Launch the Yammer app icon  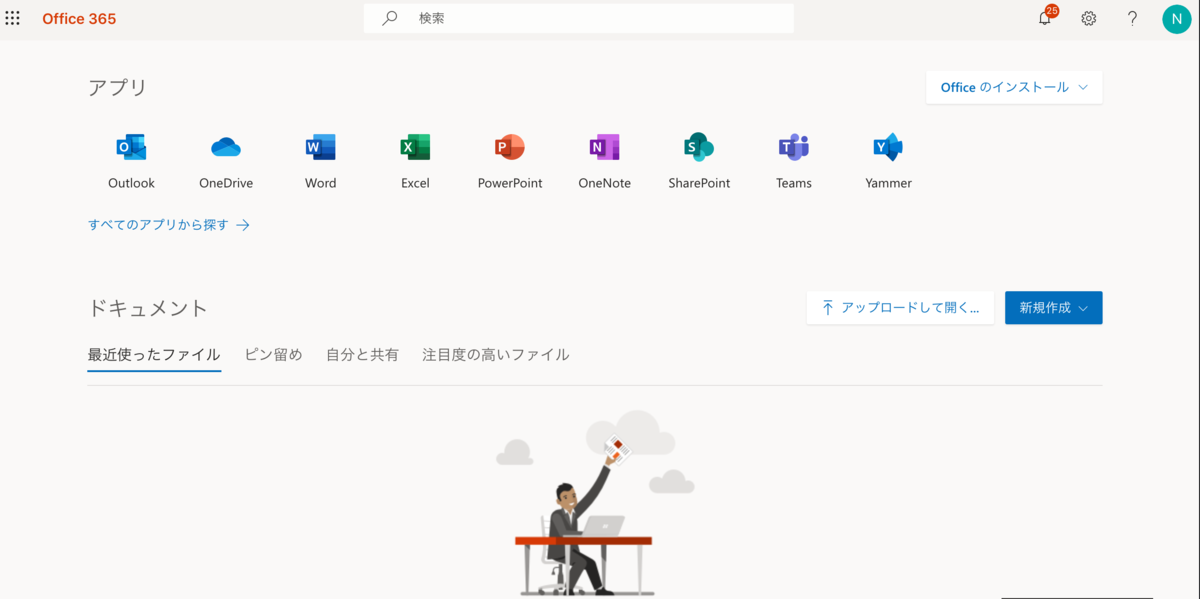pyautogui.click(x=888, y=147)
